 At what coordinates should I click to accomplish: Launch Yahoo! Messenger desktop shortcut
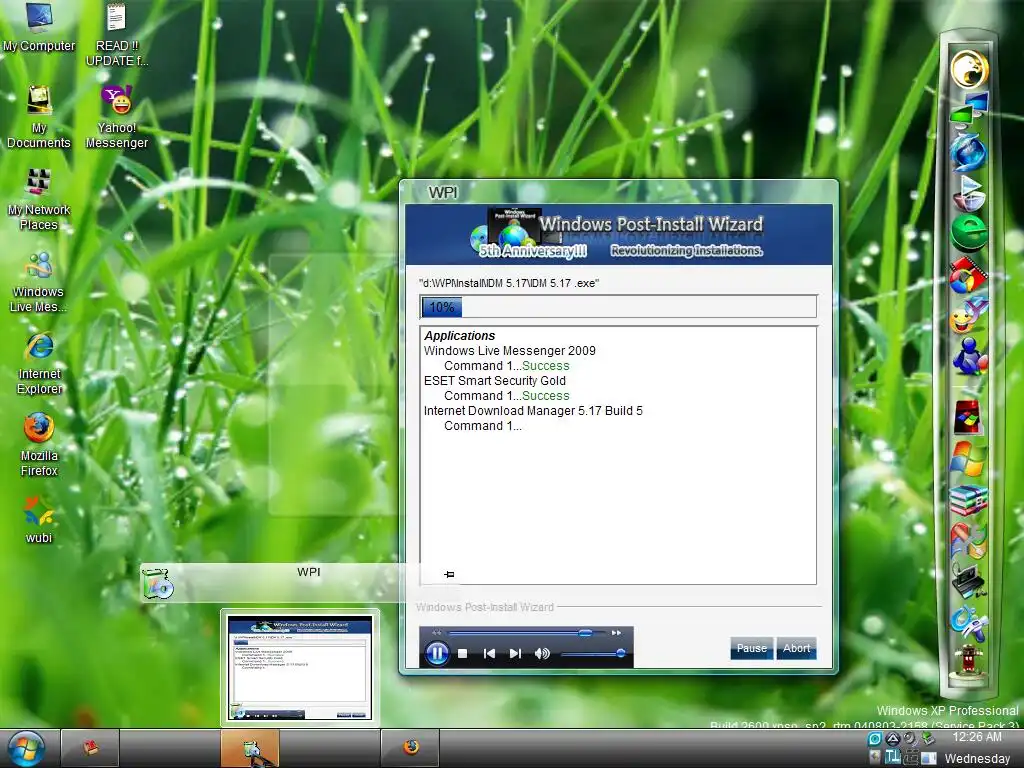[116, 118]
